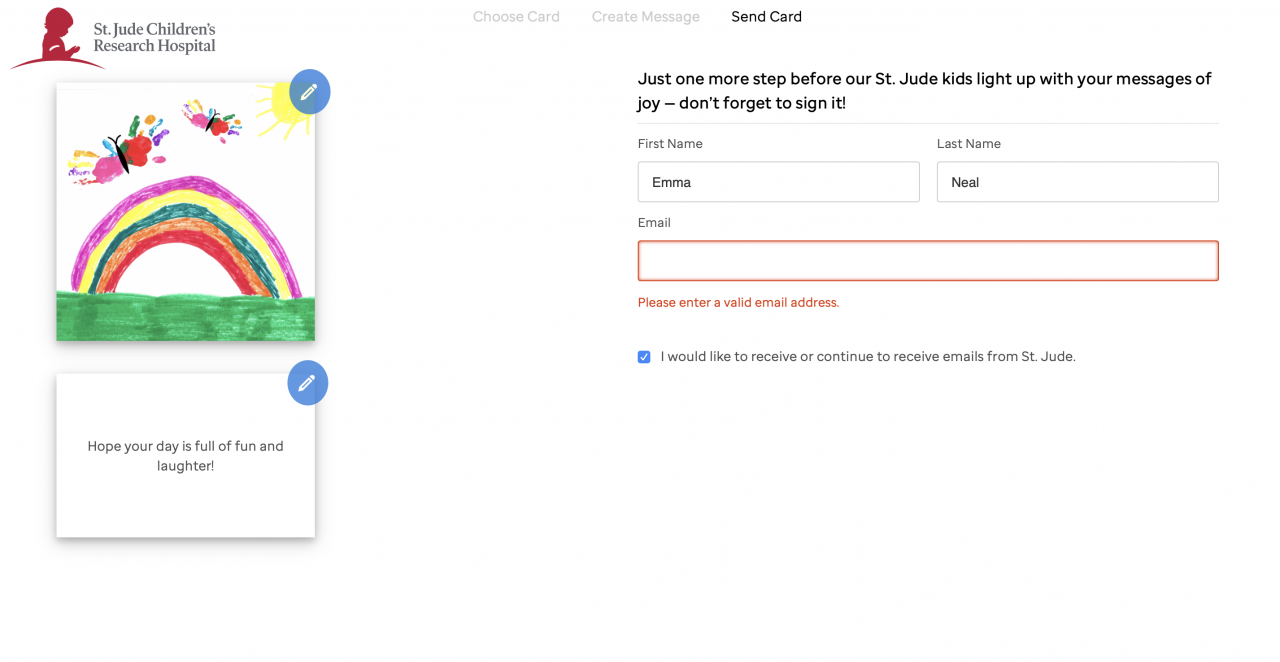
Task: Click the 'Please enter a valid email address' error
Action: (x=738, y=303)
